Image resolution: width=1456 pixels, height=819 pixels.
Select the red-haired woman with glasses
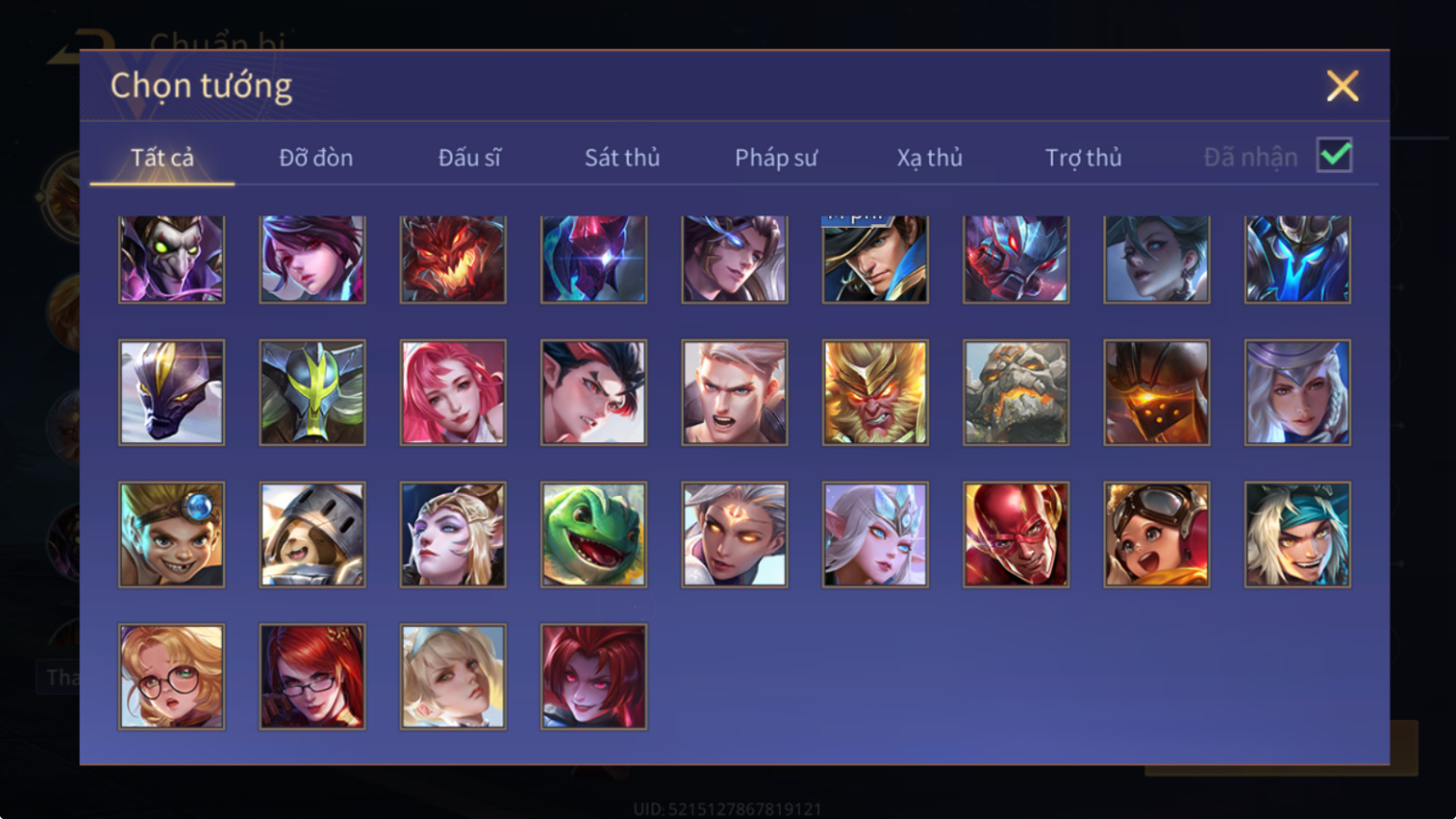click(313, 676)
